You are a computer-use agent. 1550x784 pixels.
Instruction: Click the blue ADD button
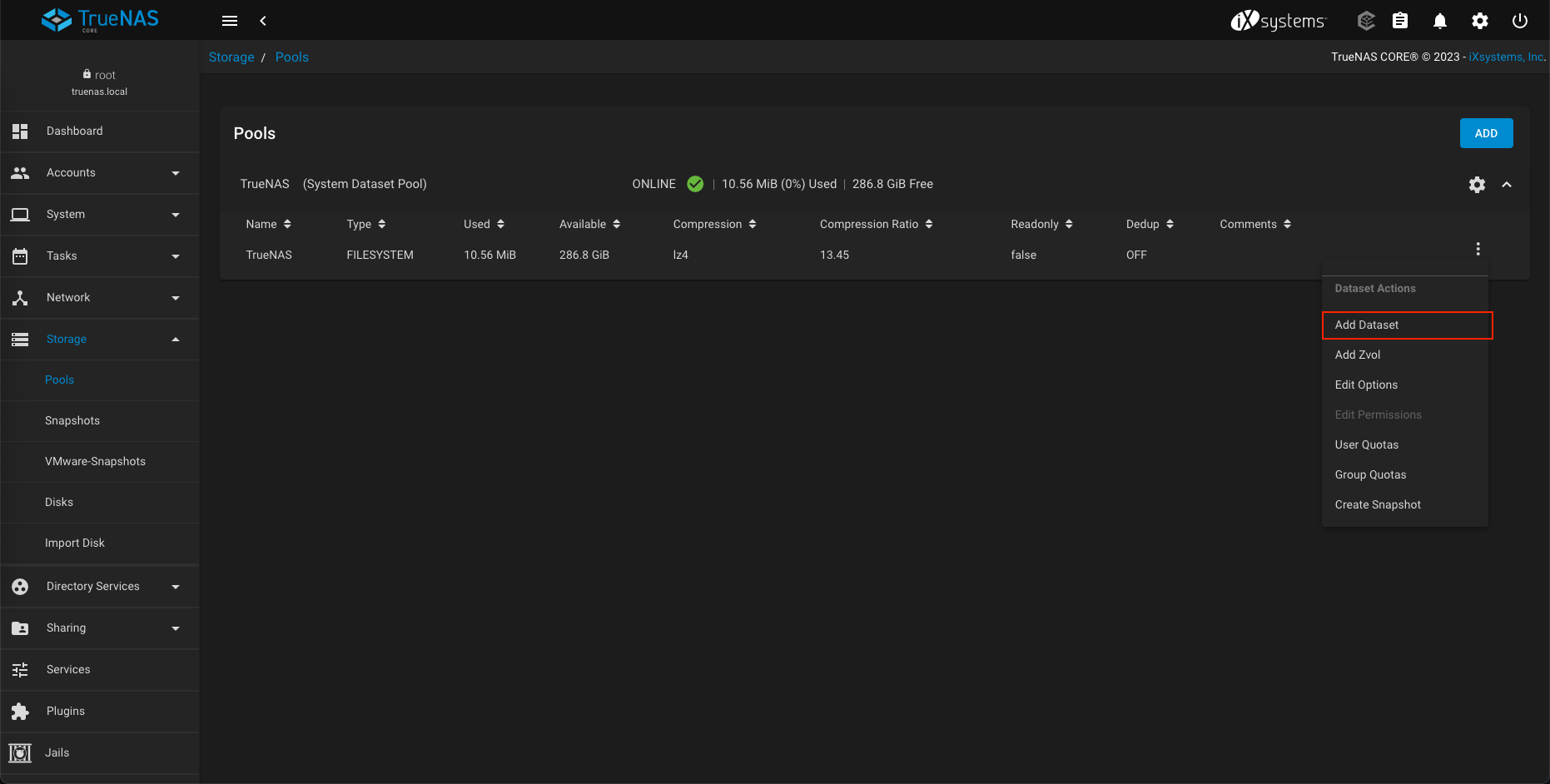[1486, 133]
